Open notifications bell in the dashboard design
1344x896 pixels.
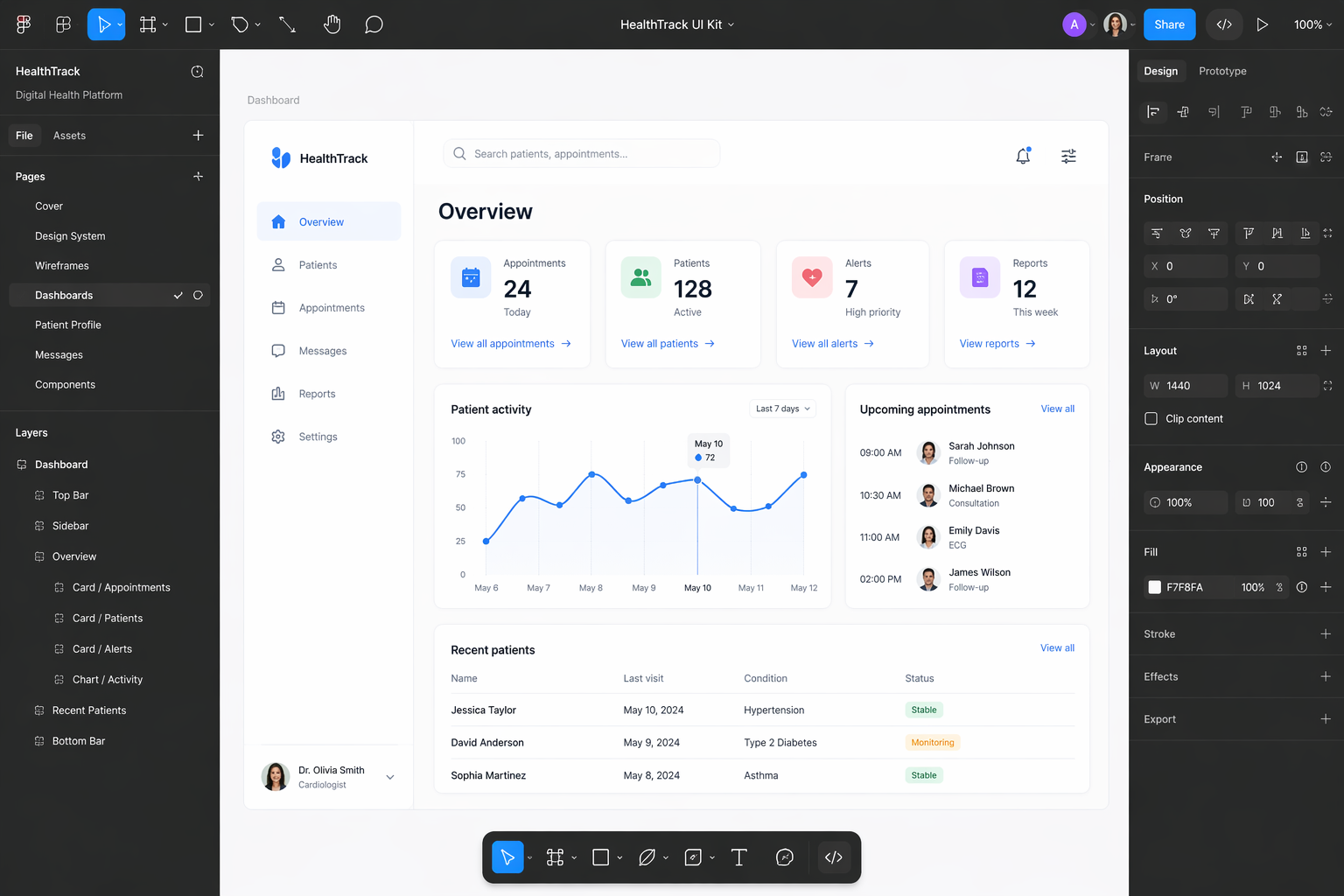click(x=1023, y=156)
